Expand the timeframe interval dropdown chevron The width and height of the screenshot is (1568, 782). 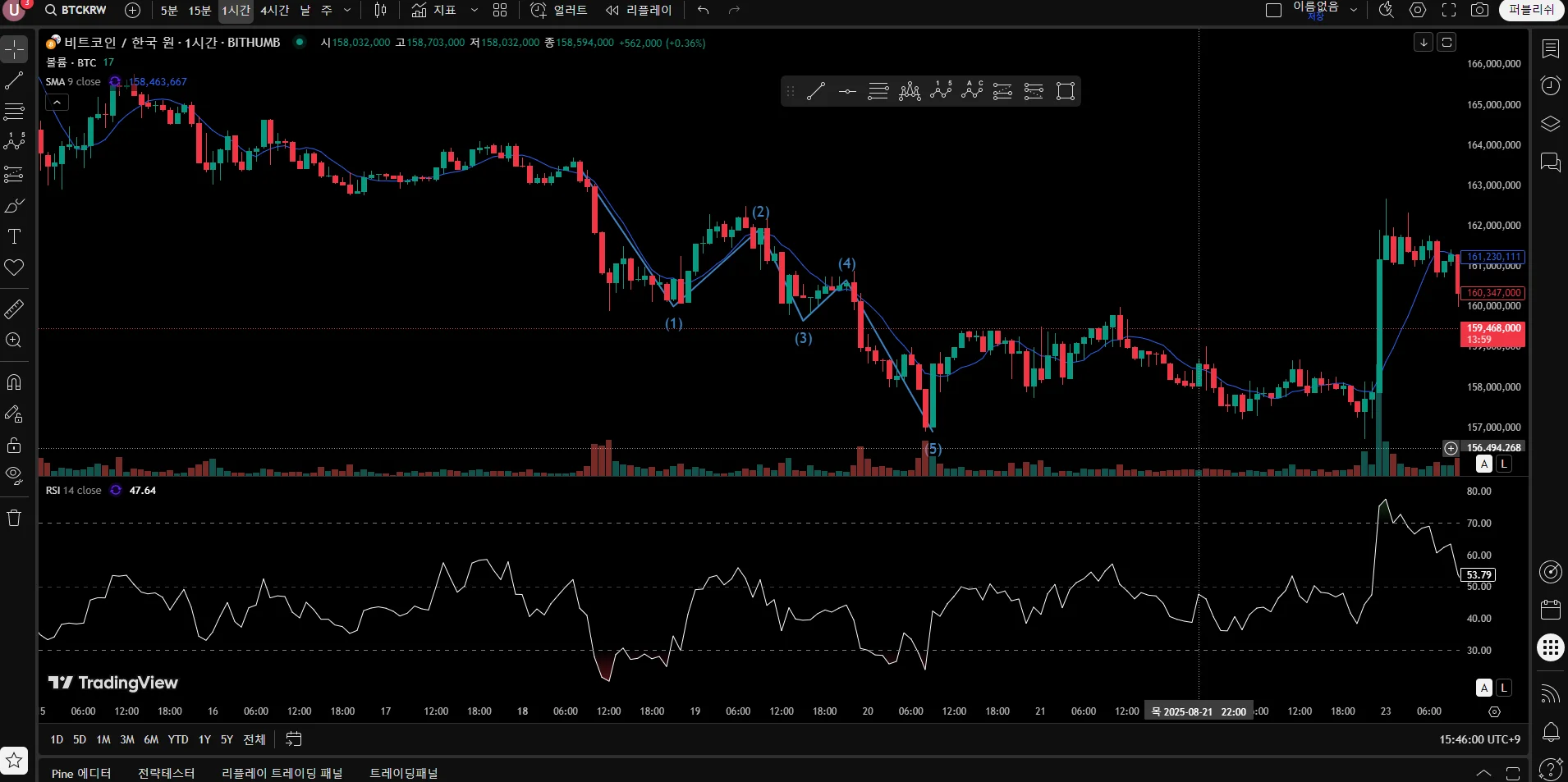tap(347, 11)
